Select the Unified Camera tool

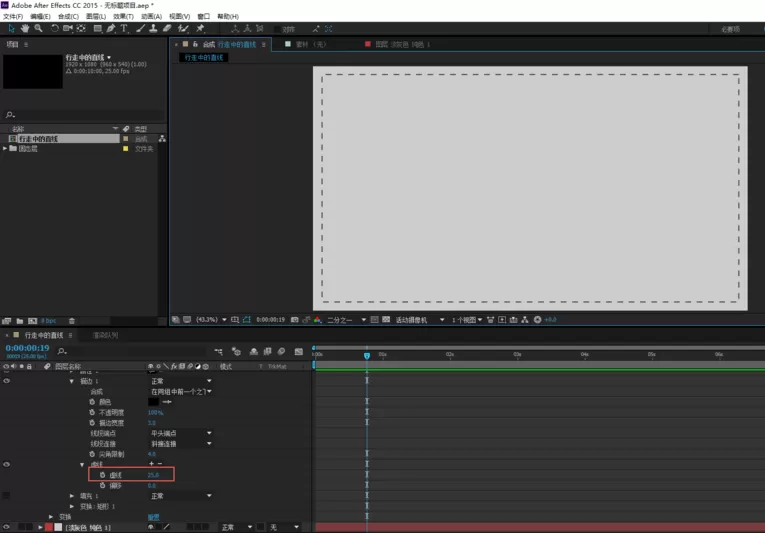(68, 29)
